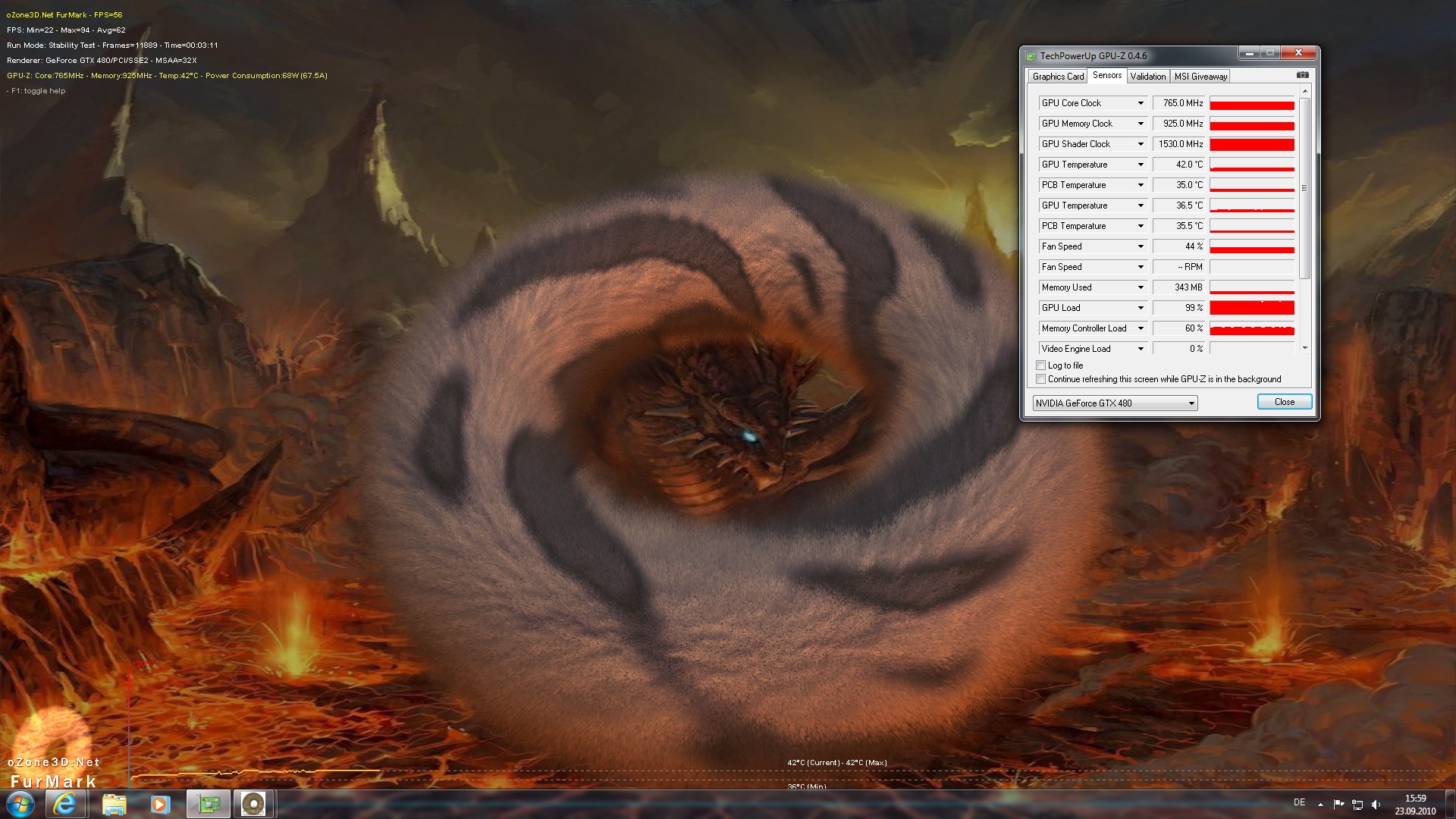Open the network status tray icon
The width and height of the screenshot is (1456, 819).
point(1357,805)
